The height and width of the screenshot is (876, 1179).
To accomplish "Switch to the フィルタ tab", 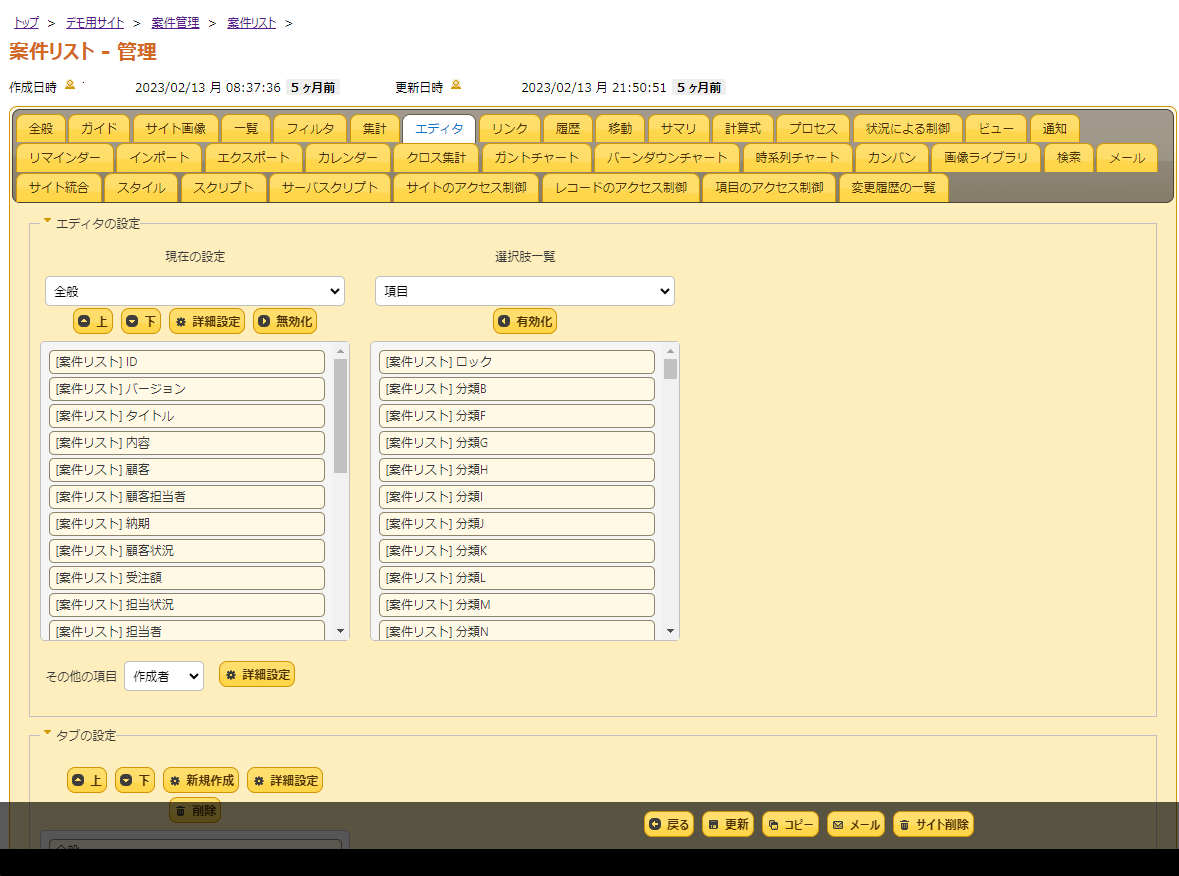I will tap(310, 129).
